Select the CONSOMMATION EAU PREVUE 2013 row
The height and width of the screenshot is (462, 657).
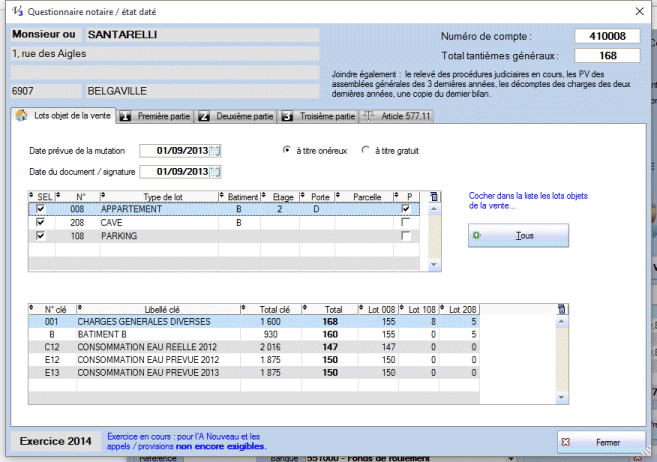pos(253,372)
